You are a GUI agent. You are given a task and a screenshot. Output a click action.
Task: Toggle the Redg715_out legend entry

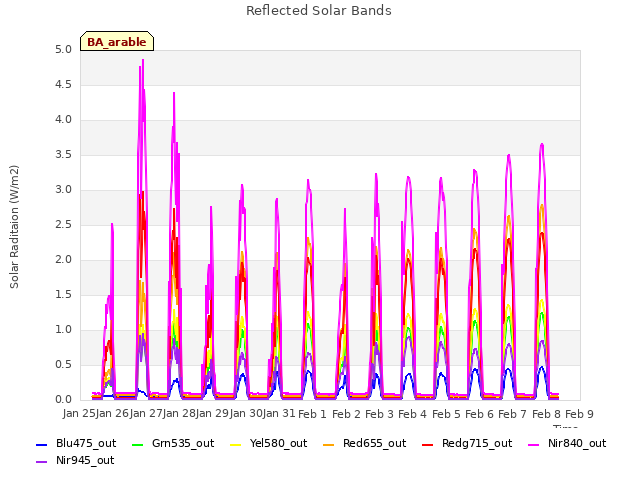[x=467, y=444]
